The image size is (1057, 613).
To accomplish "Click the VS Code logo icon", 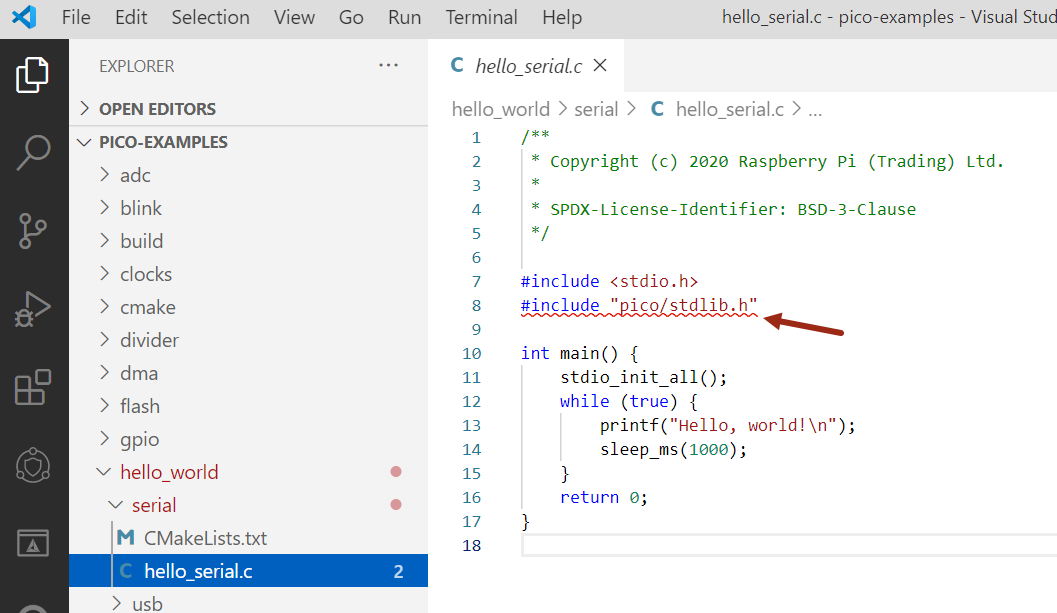I will 25,18.
